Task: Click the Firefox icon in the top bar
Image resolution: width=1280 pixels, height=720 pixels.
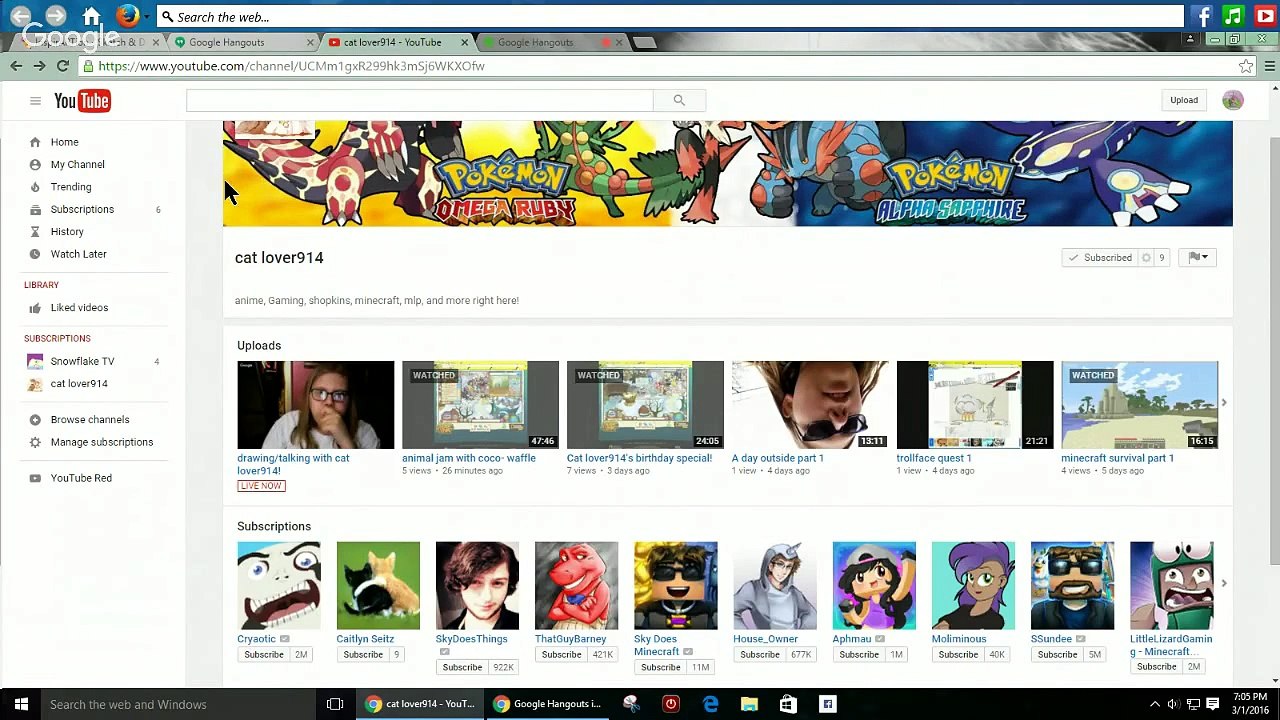Action: coord(126,16)
